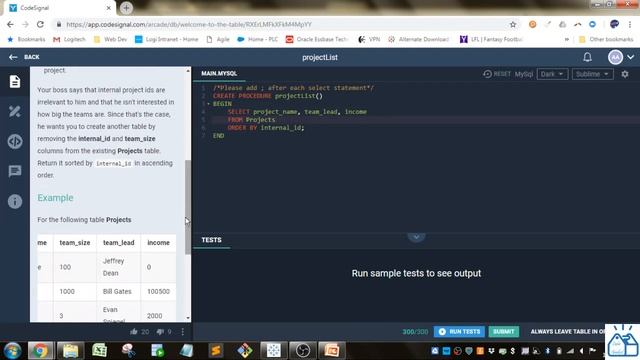Screen dimensions: 640x360
Task: Click the team_lead column header
Action: pos(118,242)
